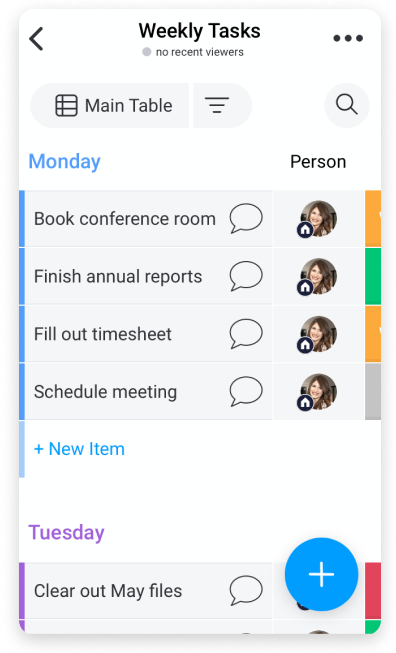
Task: Collapse the Monday group header
Action: coord(65,162)
